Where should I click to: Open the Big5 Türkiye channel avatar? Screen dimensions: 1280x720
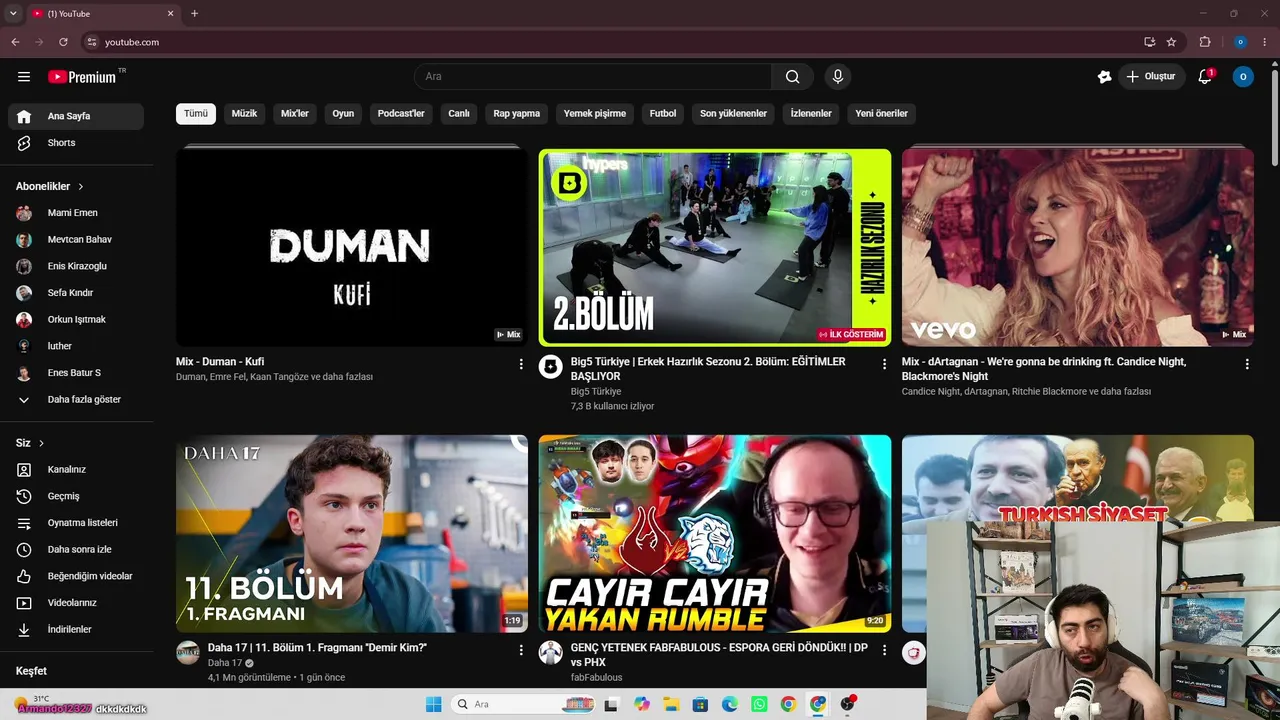click(551, 366)
